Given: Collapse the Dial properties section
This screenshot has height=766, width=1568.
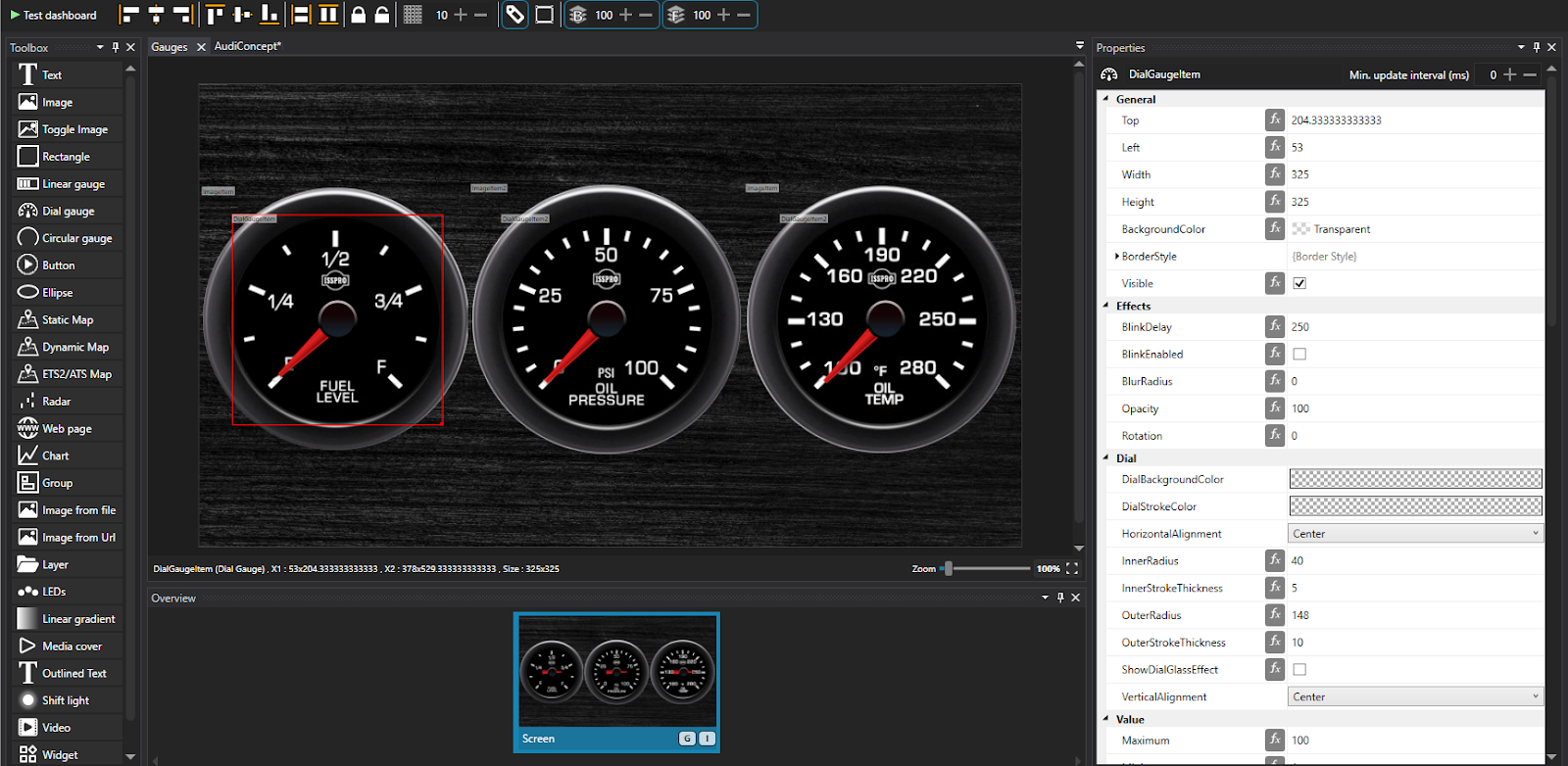Looking at the screenshot, I should pyautogui.click(x=1106, y=457).
